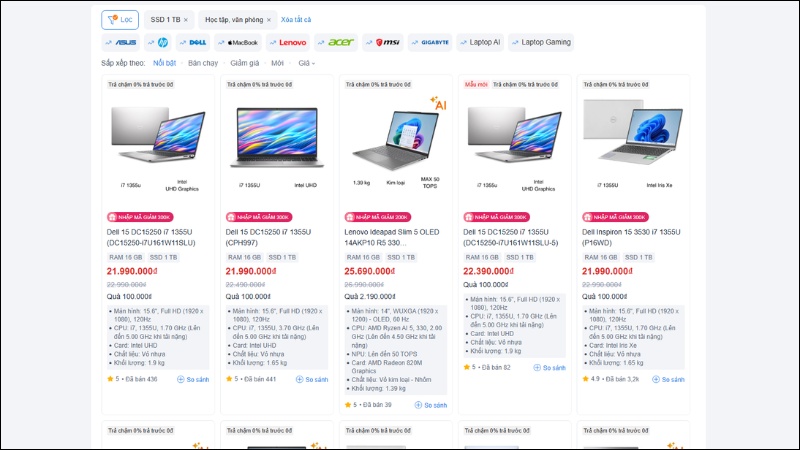800x450 pixels.
Task: Filter by Lenovo brand logo
Action: 288,42
